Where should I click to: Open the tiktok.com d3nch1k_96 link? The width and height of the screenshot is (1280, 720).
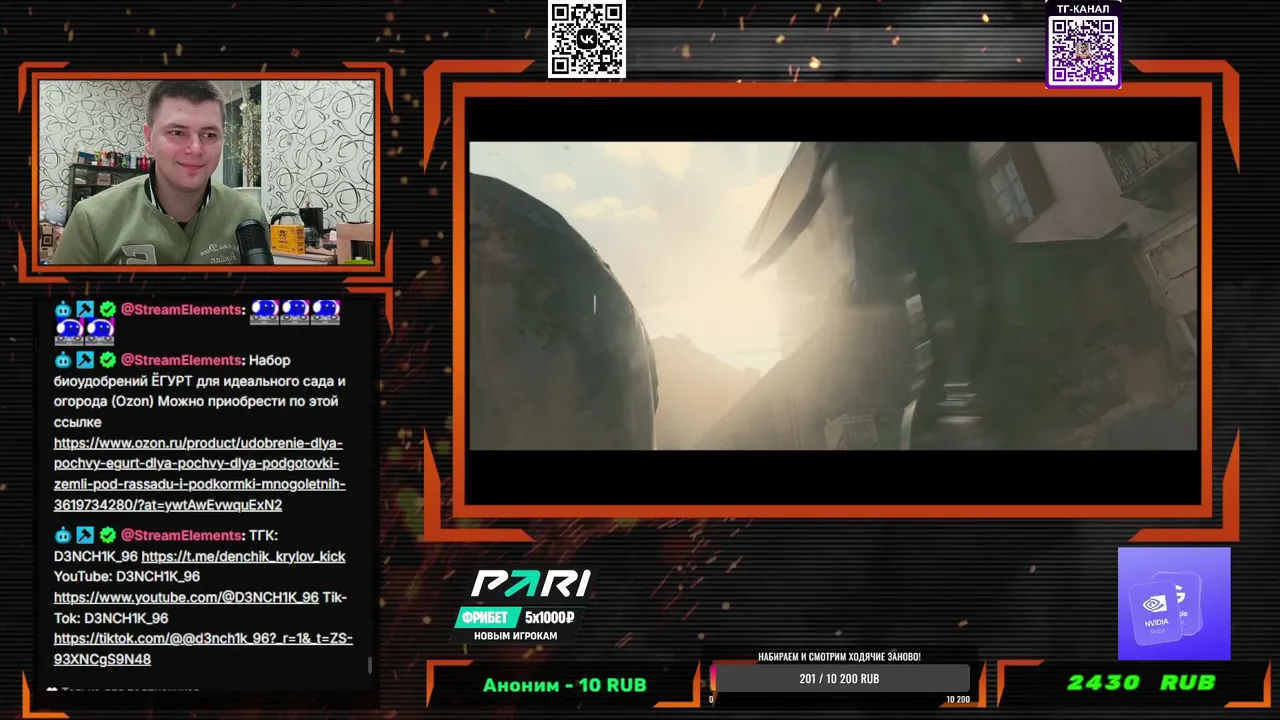203,649
